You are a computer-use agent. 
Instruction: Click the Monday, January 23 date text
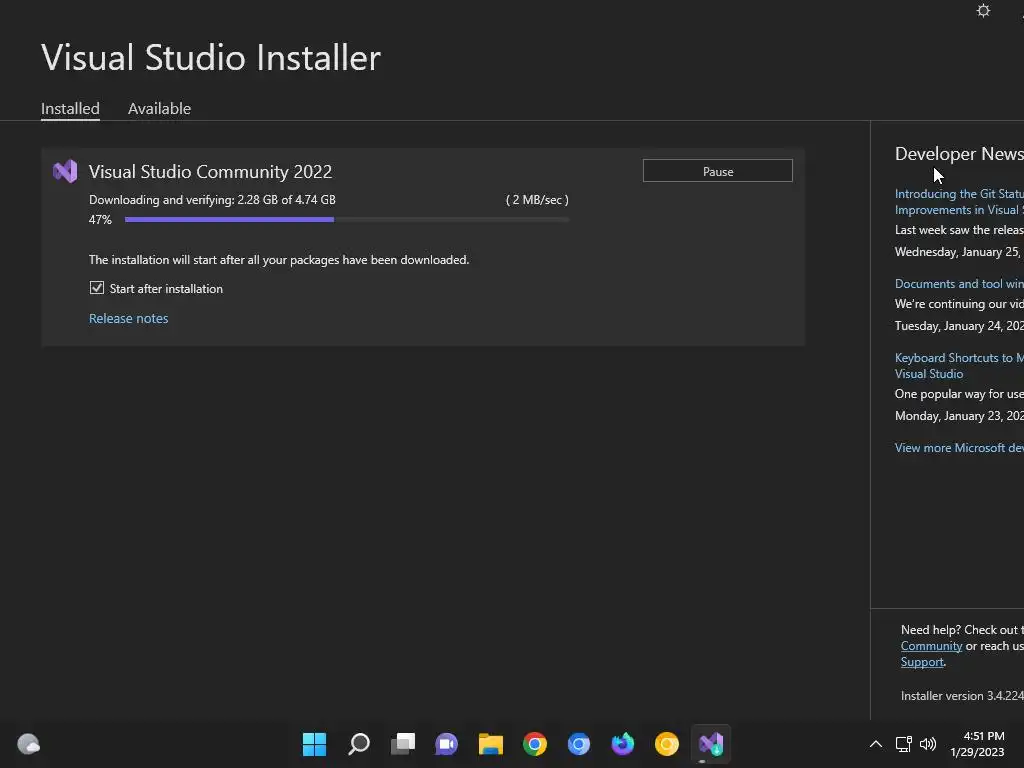[959, 415]
